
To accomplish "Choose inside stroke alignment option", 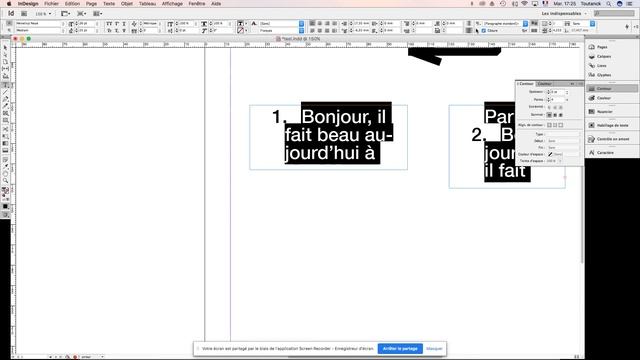I will tap(555, 125).
